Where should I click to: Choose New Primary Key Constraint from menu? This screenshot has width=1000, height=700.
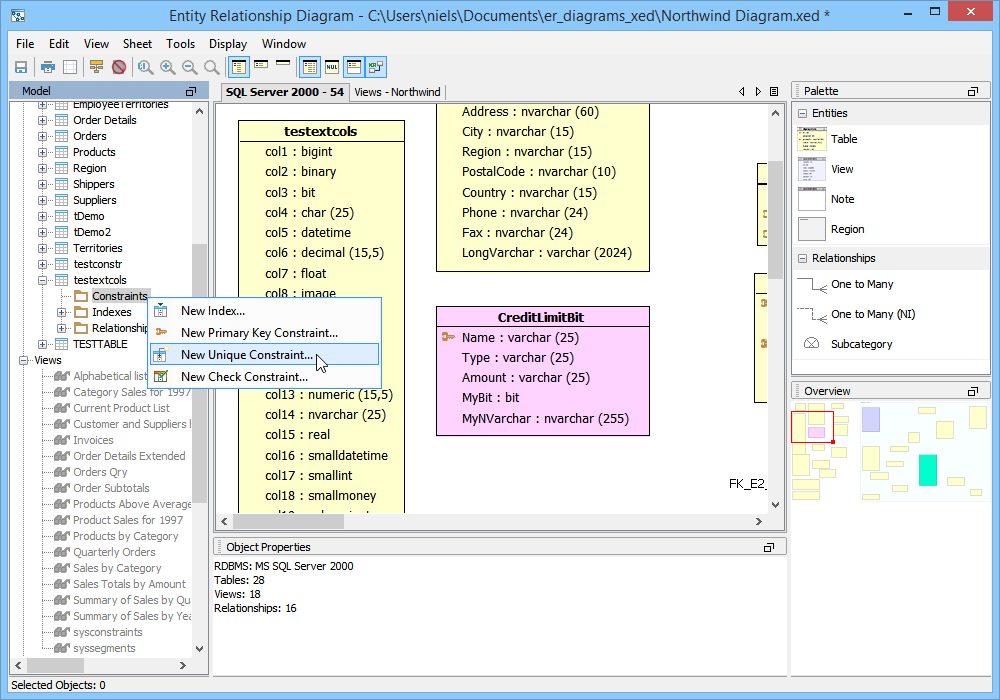coord(259,333)
